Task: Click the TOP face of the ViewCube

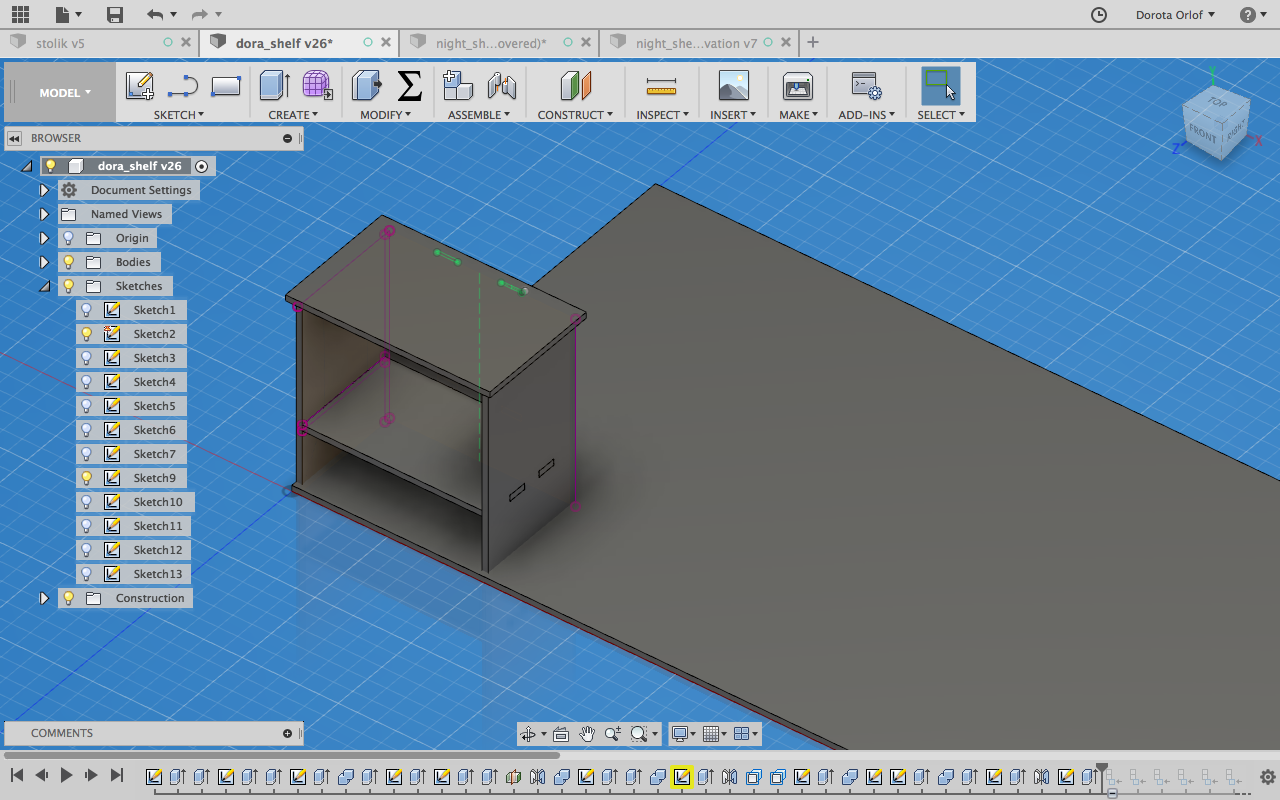Action: tap(1217, 103)
